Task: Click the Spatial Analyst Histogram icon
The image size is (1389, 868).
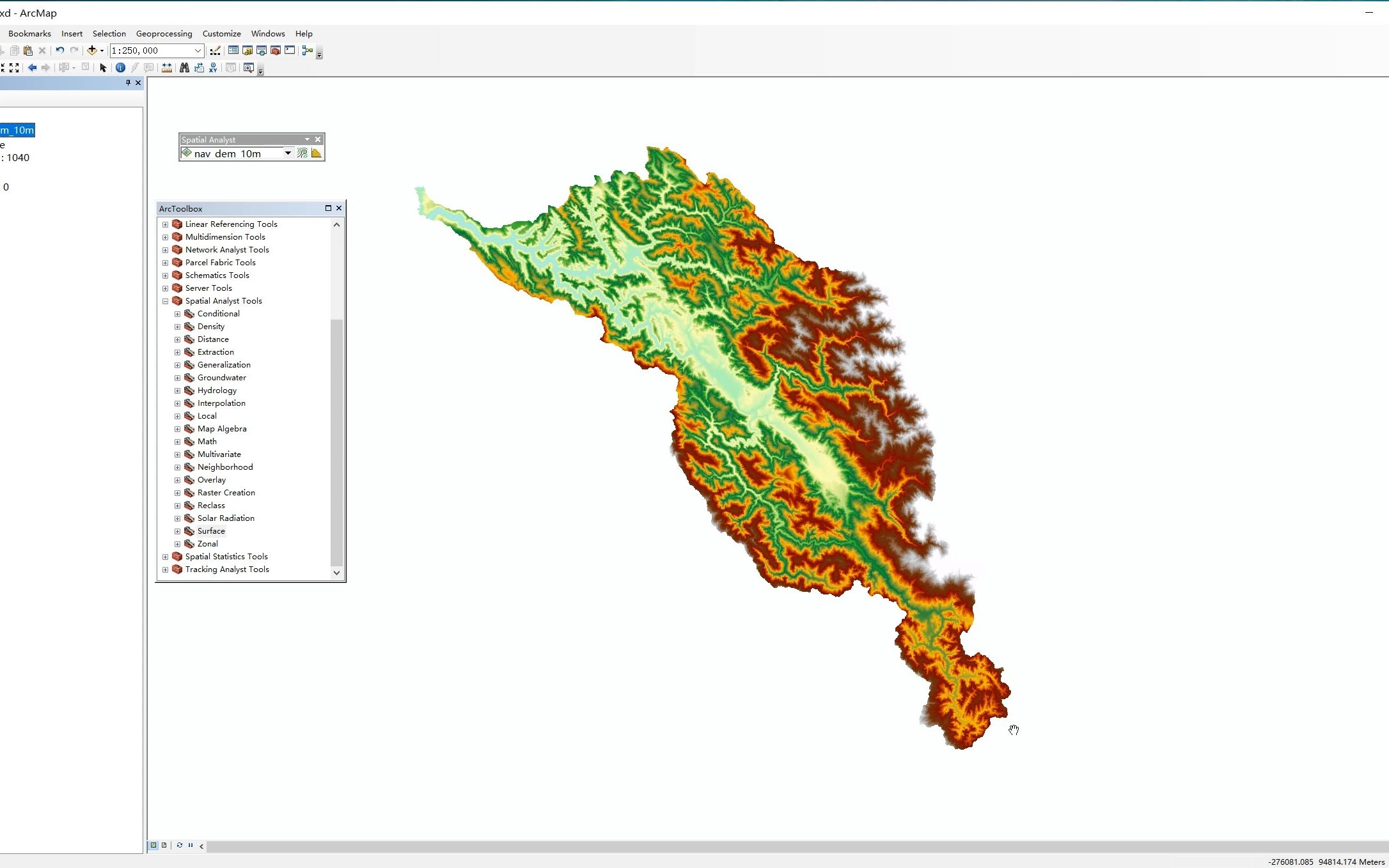Action: [316, 153]
